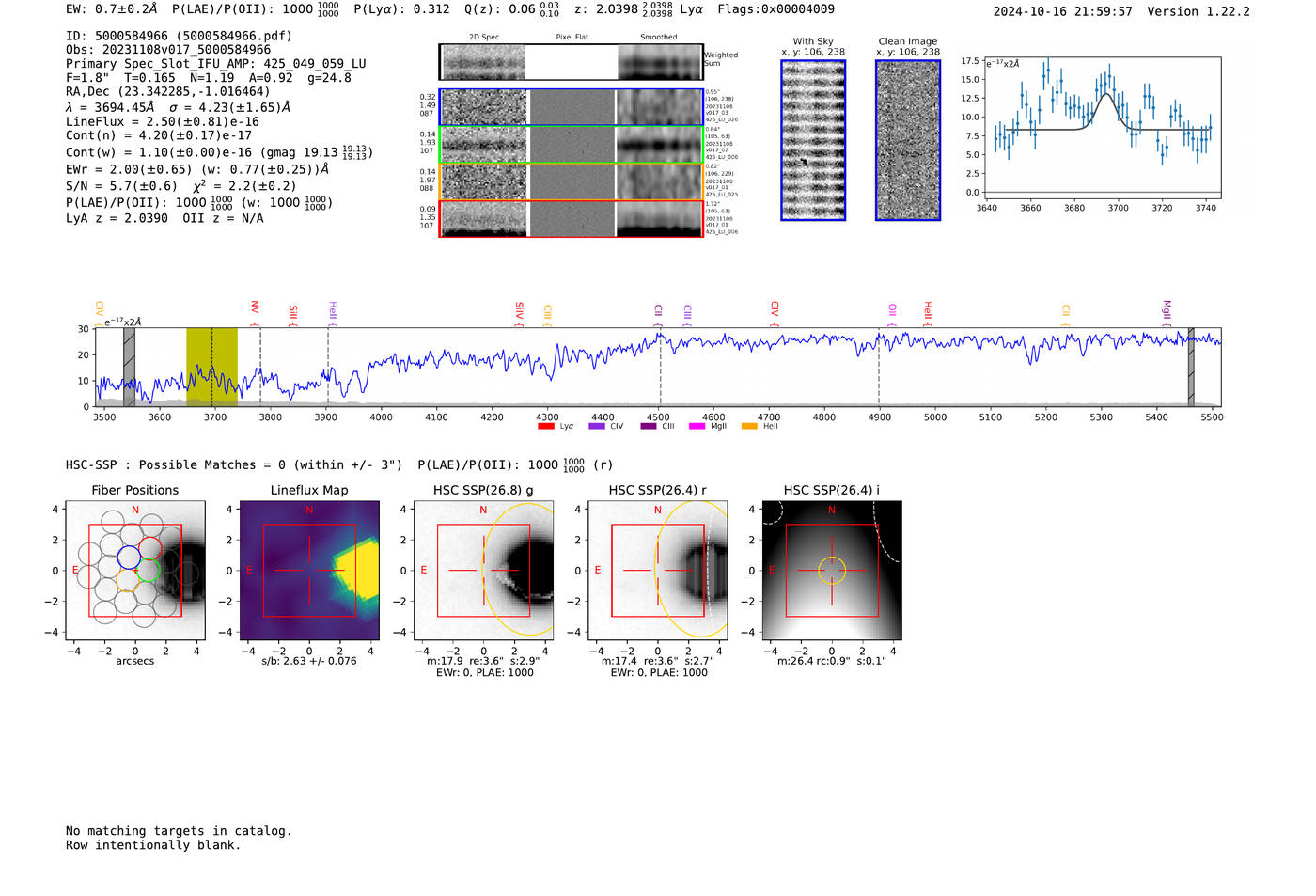Click the orange-bordered fiber 2D spectrum row
Image resolution: width=1316 pixels, height=896 pixels.
[572, 181]
